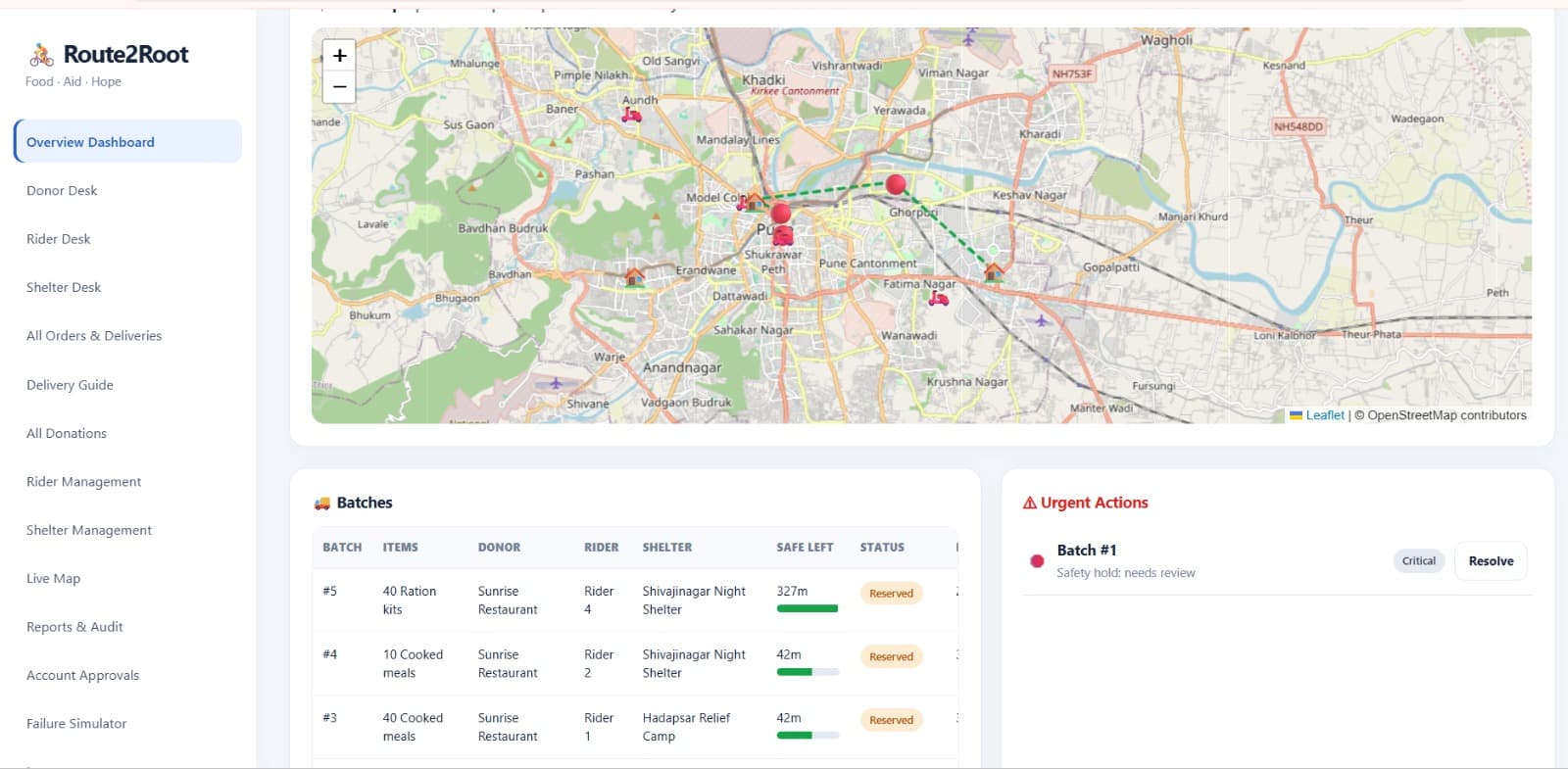Click the truck icon beside Batches heading
Viewport: 1568px width, 769px height.
click(x=321, y=504)
